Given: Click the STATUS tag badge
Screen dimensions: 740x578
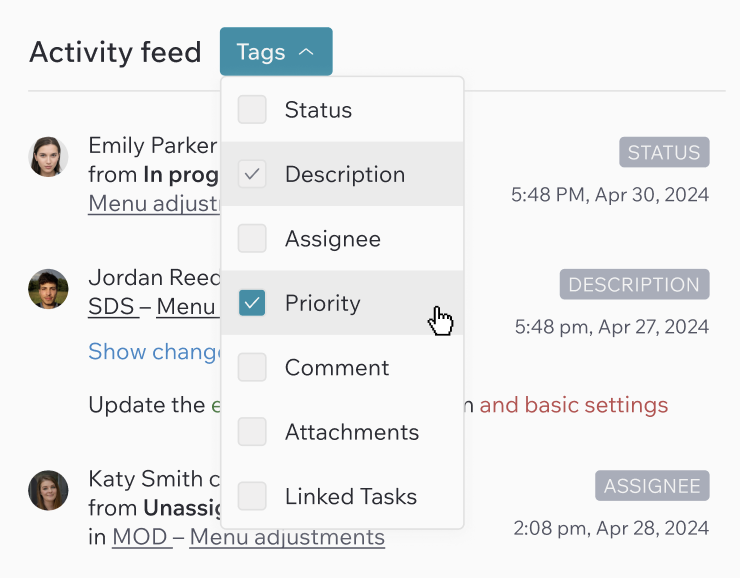Looking at the screenshot, I should pos(664,152).
